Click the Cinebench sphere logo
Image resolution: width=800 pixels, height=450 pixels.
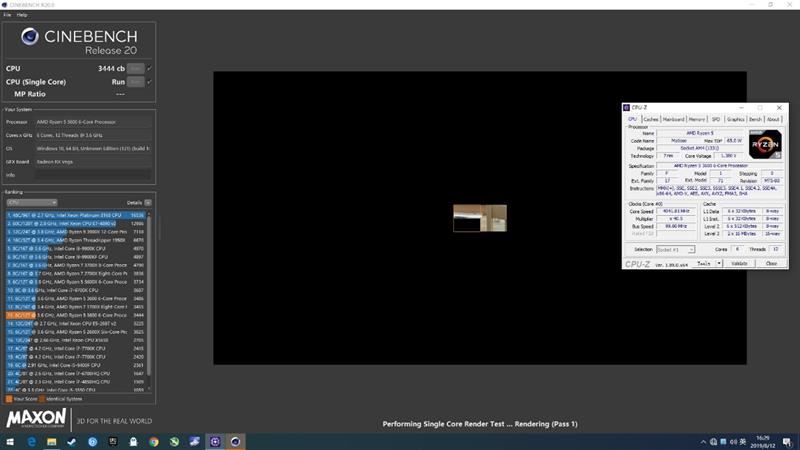pyautogui.click(x=30, y=36)
